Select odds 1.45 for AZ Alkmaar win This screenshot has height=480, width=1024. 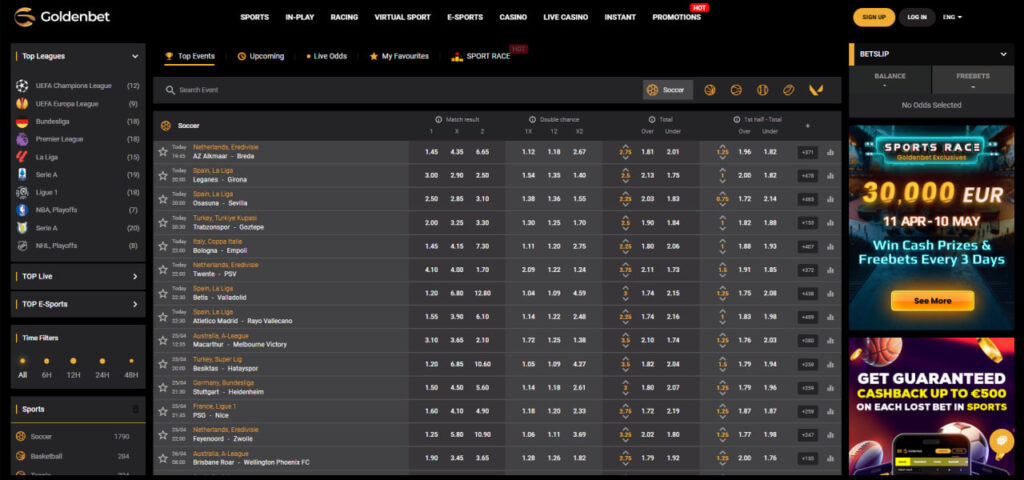pyautogui.click(x=432, y=152)
